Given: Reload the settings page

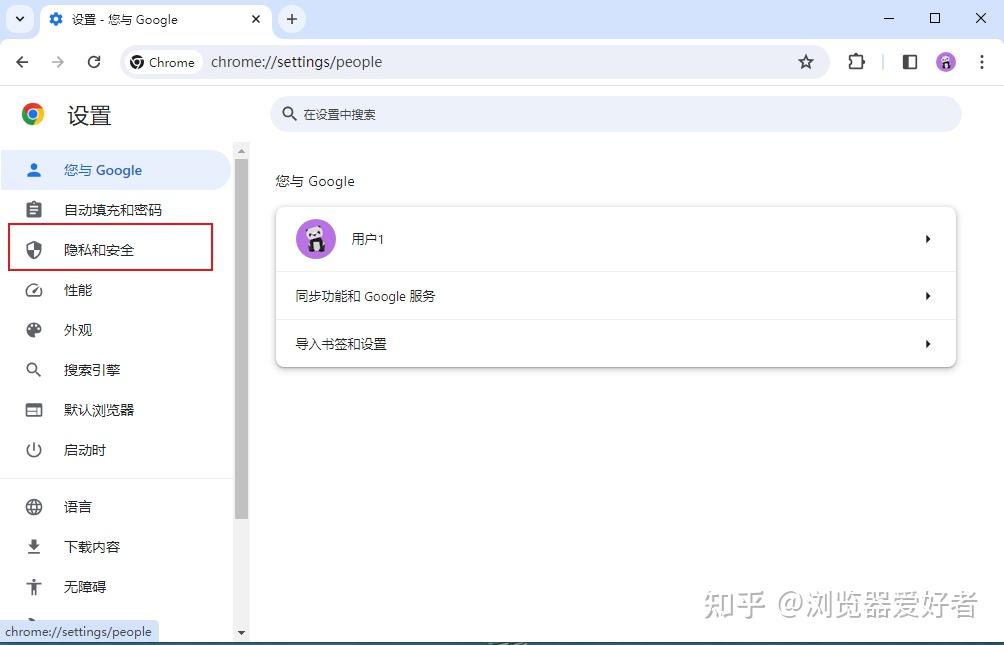Looking at the screenshot, I should pos(94,62).
